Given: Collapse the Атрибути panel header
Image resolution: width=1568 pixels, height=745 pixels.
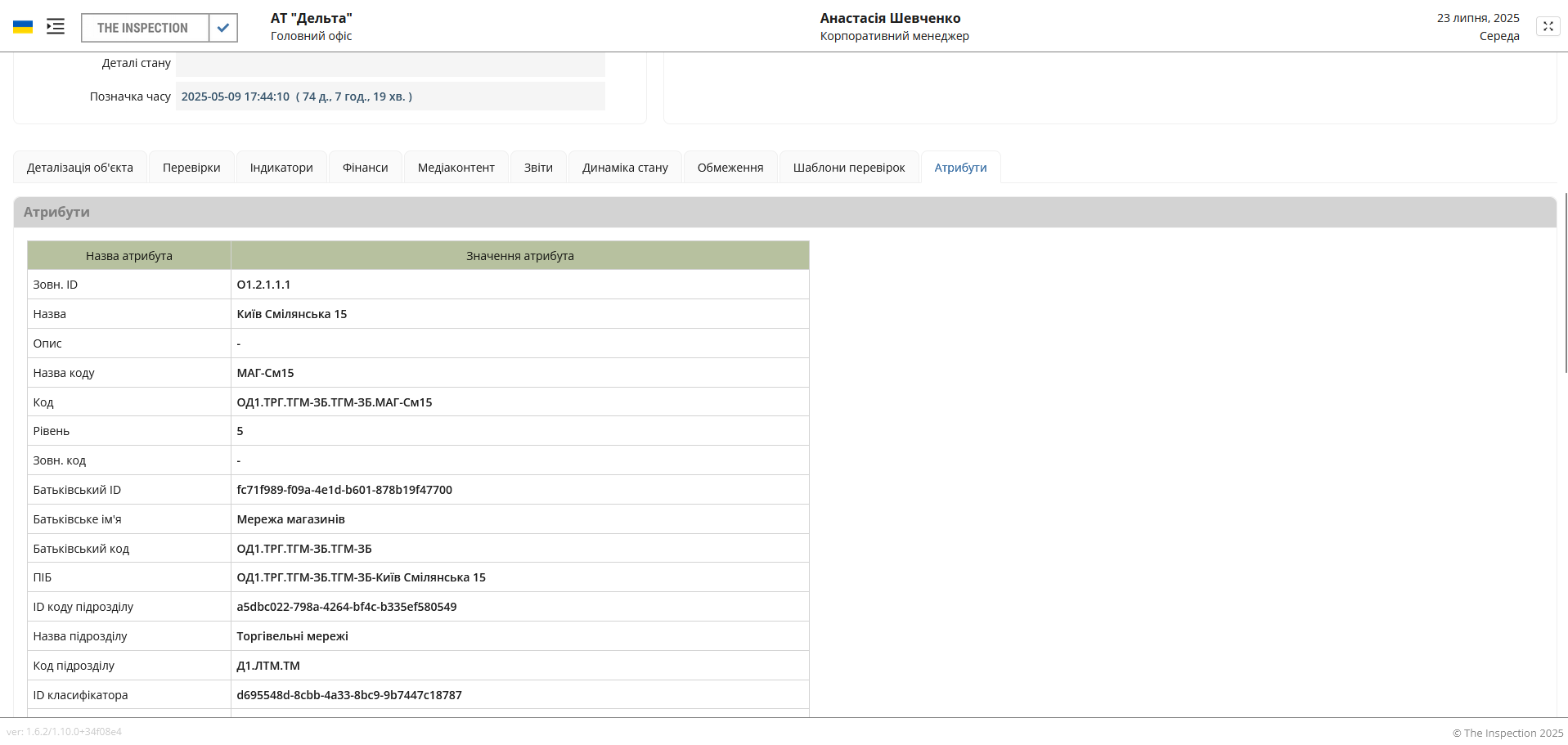Looking at the screenshot, I should coord(784,212).
